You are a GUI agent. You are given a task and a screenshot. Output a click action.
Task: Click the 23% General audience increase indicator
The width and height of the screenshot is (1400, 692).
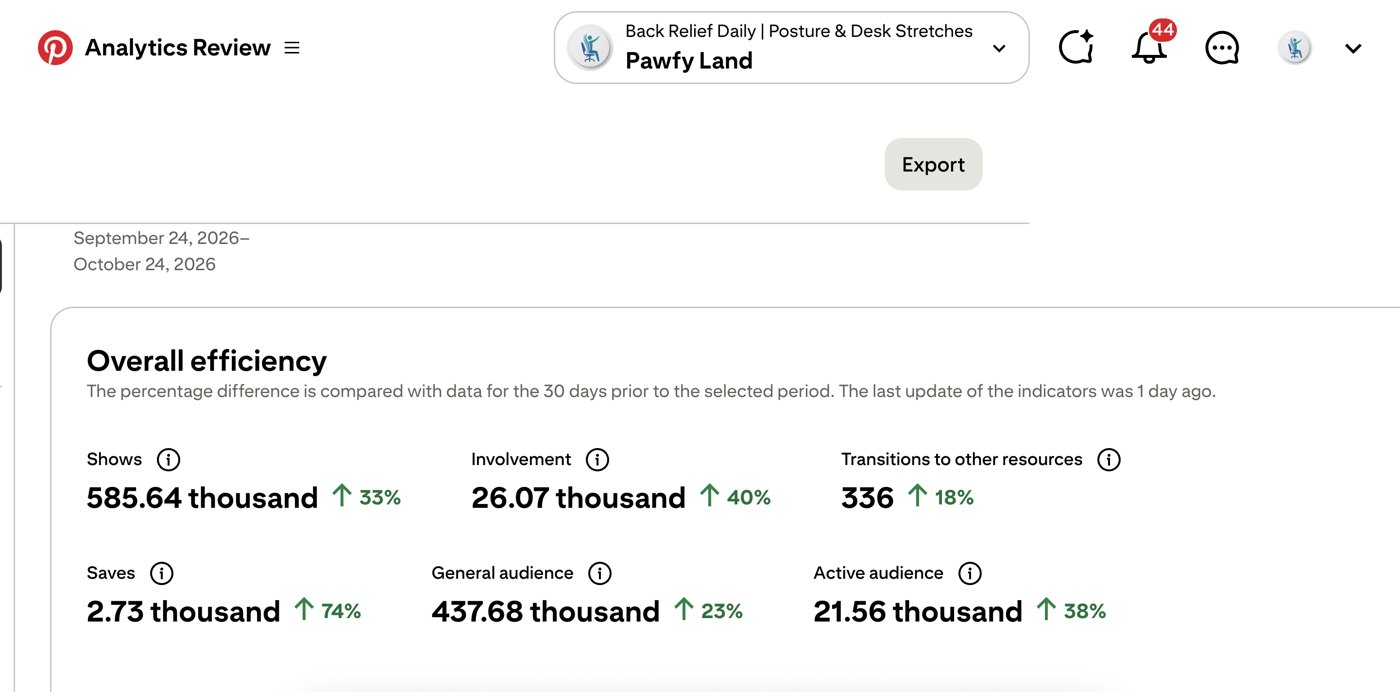click(x=708, y=611)
